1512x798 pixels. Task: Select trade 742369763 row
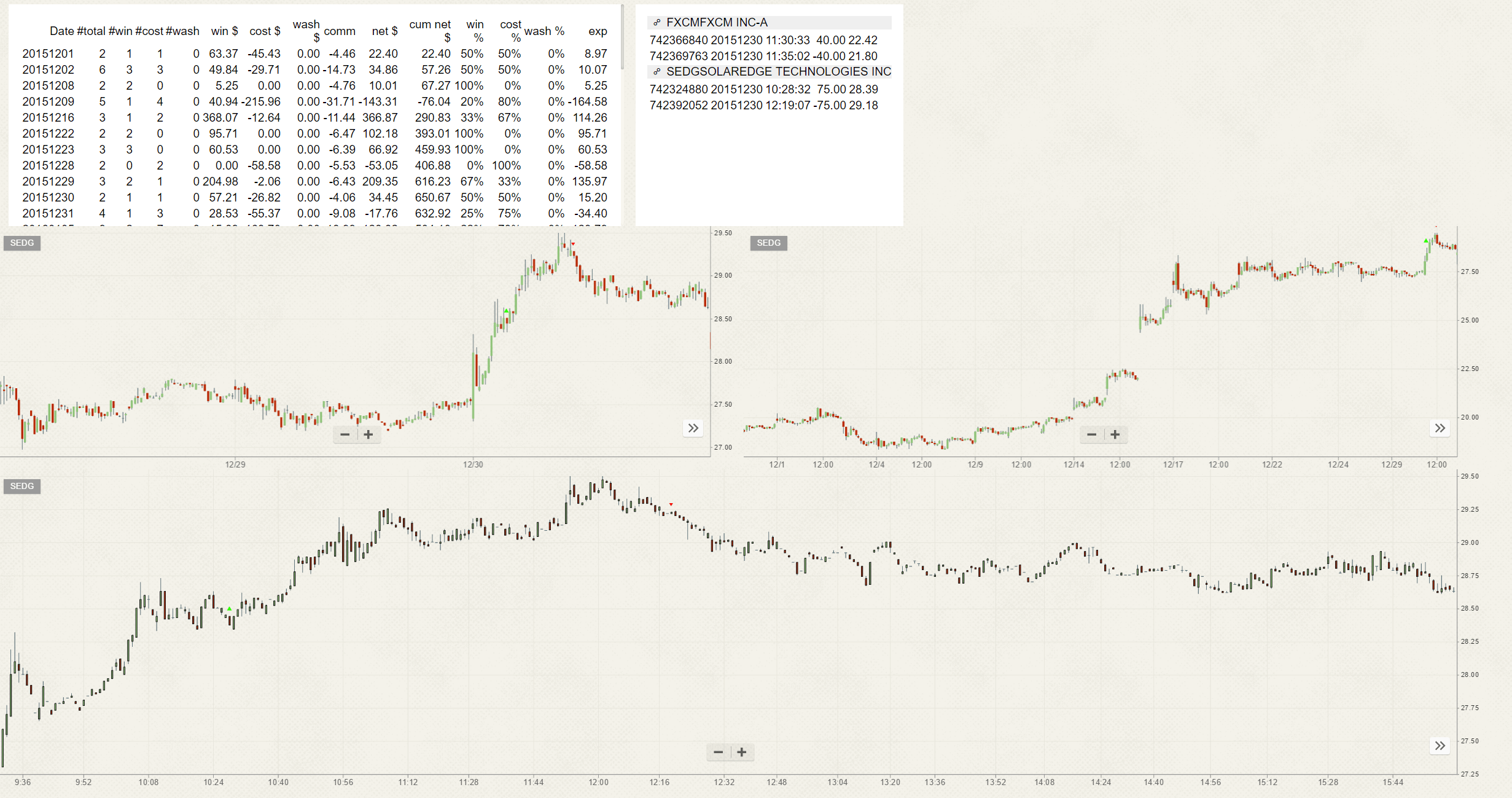pos(763,56)
